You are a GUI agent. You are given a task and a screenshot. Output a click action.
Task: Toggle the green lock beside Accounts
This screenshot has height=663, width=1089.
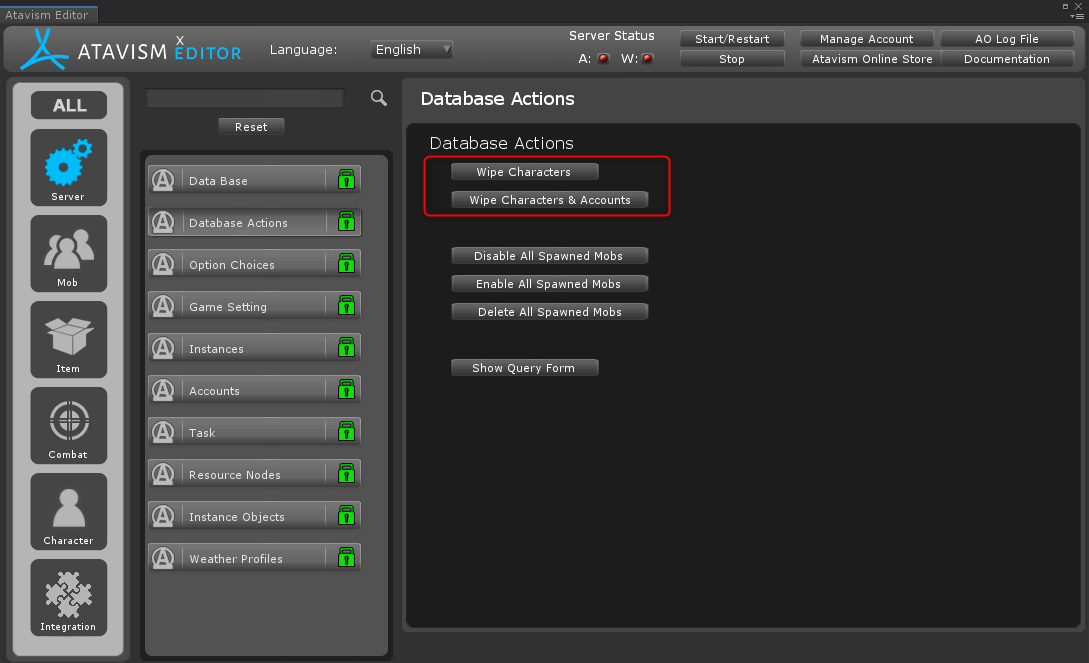pyautogui.click(x=346, y=390)
